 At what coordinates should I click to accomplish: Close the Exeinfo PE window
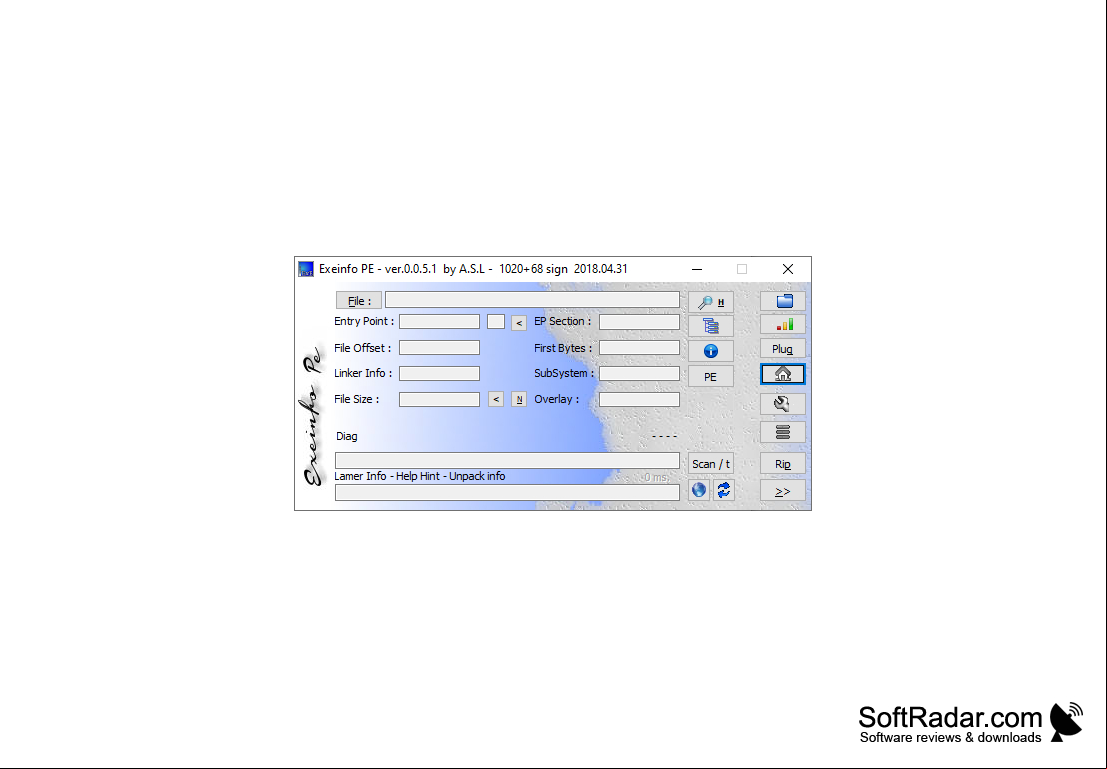pyautogui.click(x=788, y=269)
